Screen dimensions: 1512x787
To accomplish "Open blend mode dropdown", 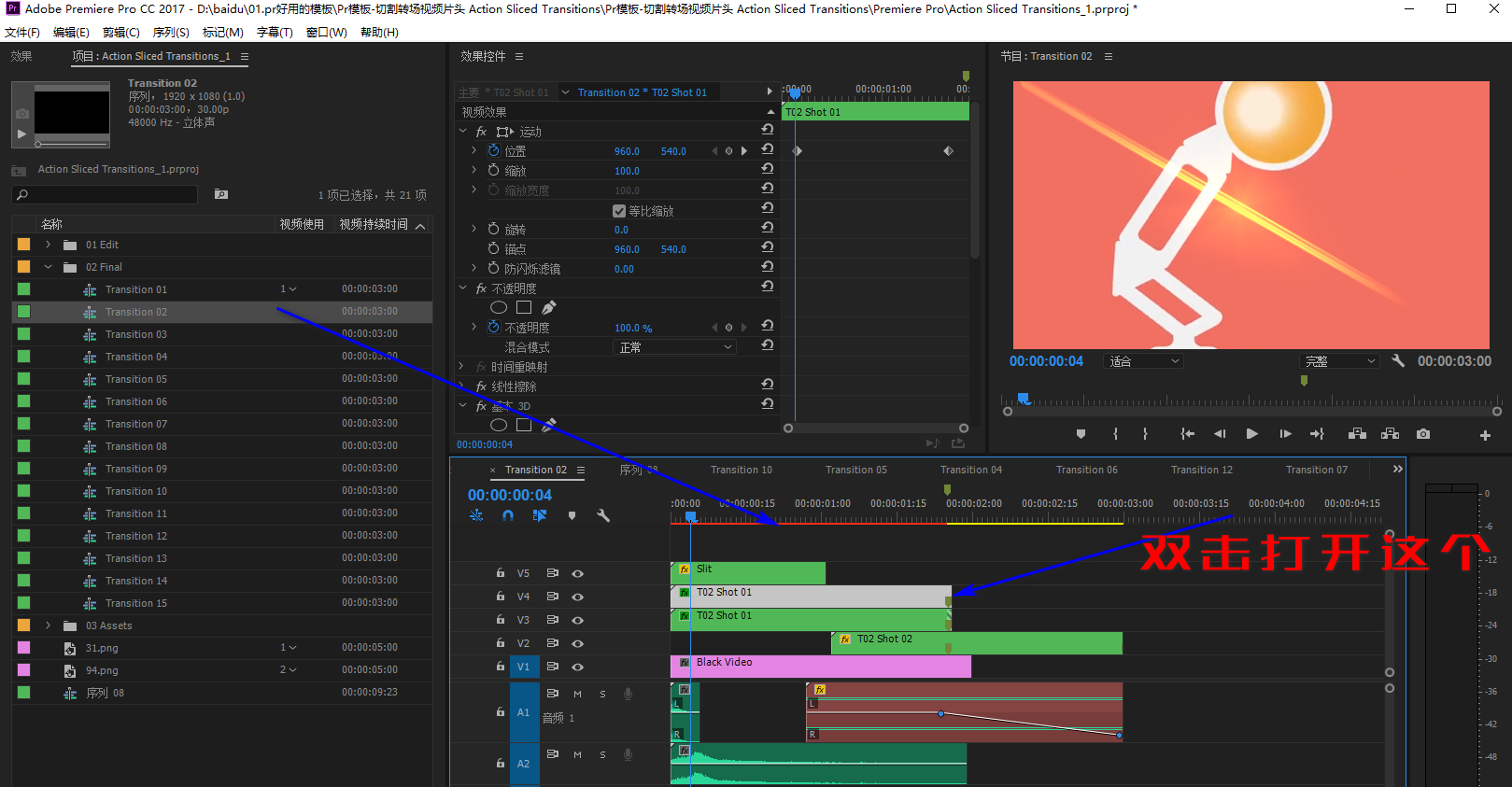I will click(675, 346).
